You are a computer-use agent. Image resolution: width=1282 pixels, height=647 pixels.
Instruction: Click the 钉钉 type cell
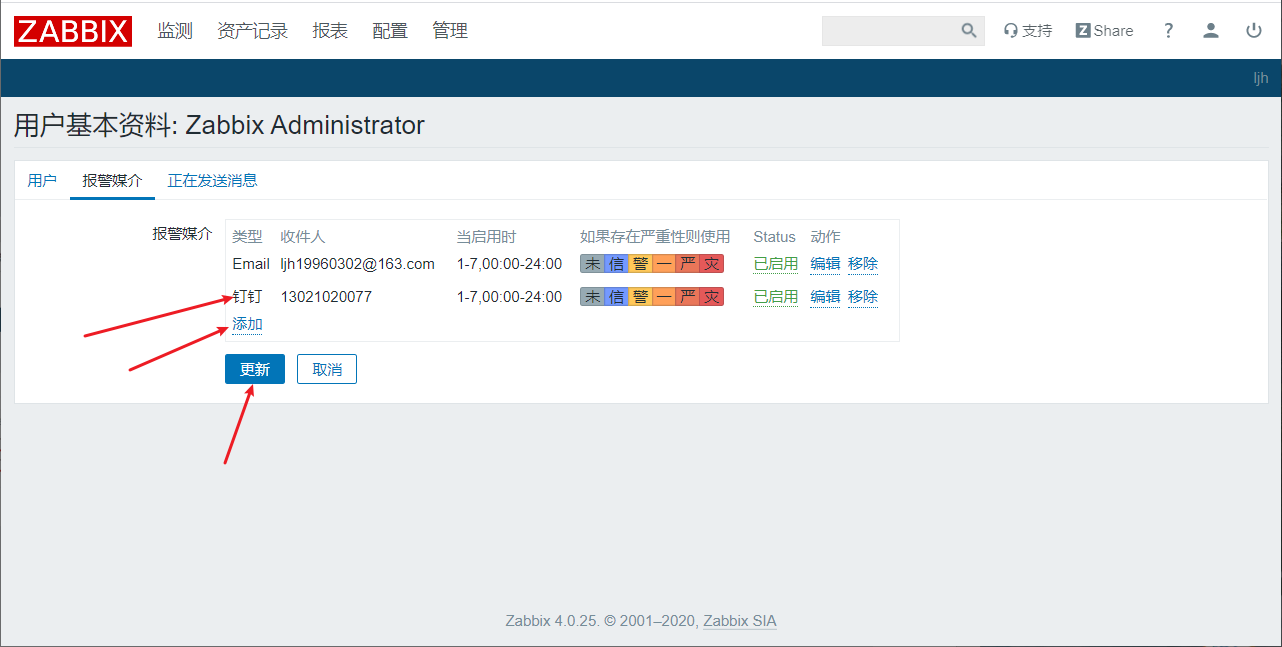point(247,297)
